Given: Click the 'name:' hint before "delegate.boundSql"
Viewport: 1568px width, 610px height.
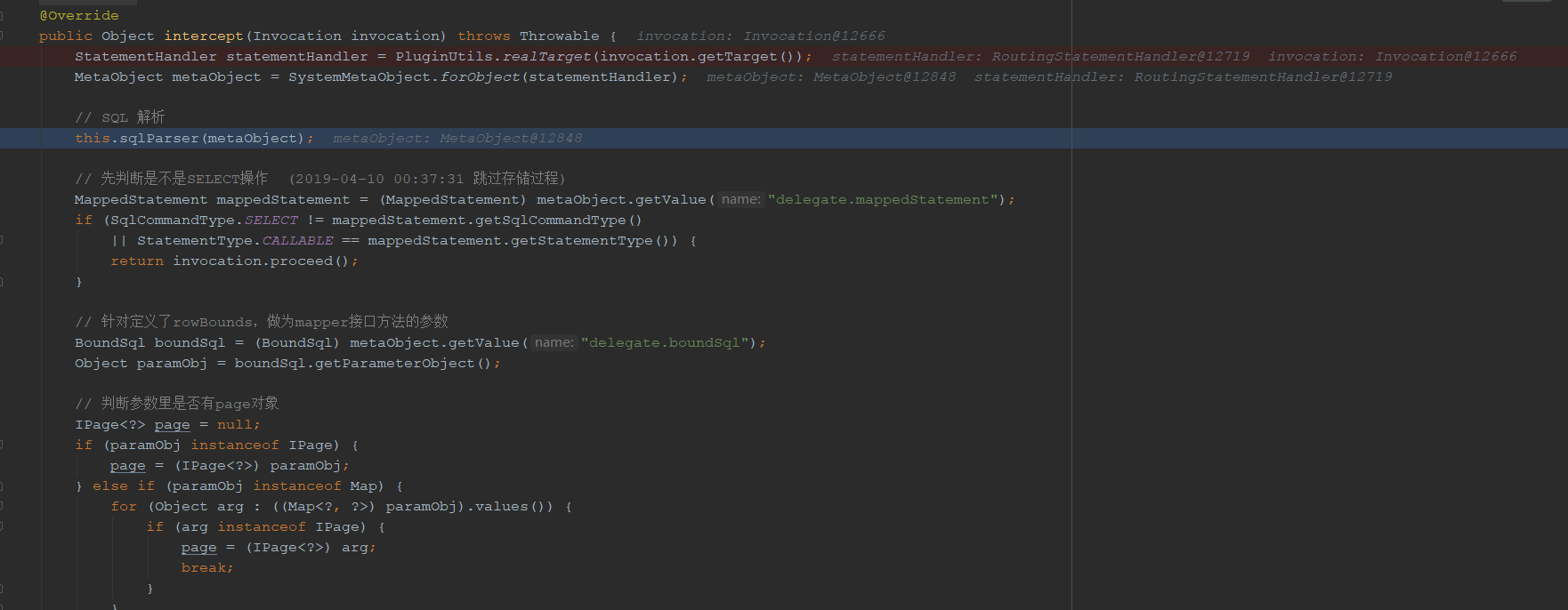Looking at the screenshot, I should point(554,343).
